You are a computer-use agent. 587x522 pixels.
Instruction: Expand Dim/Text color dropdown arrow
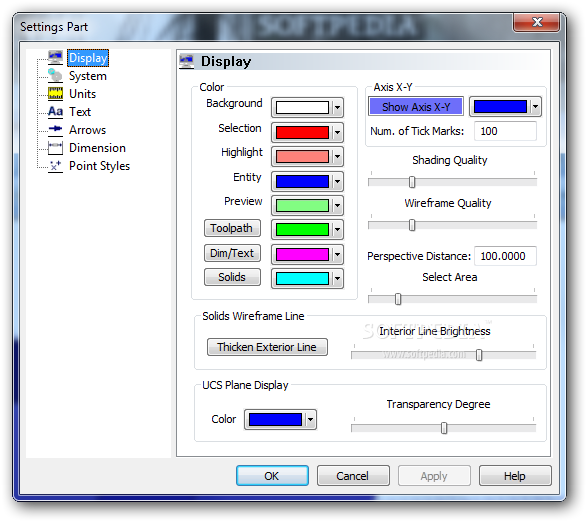[337, 255]
